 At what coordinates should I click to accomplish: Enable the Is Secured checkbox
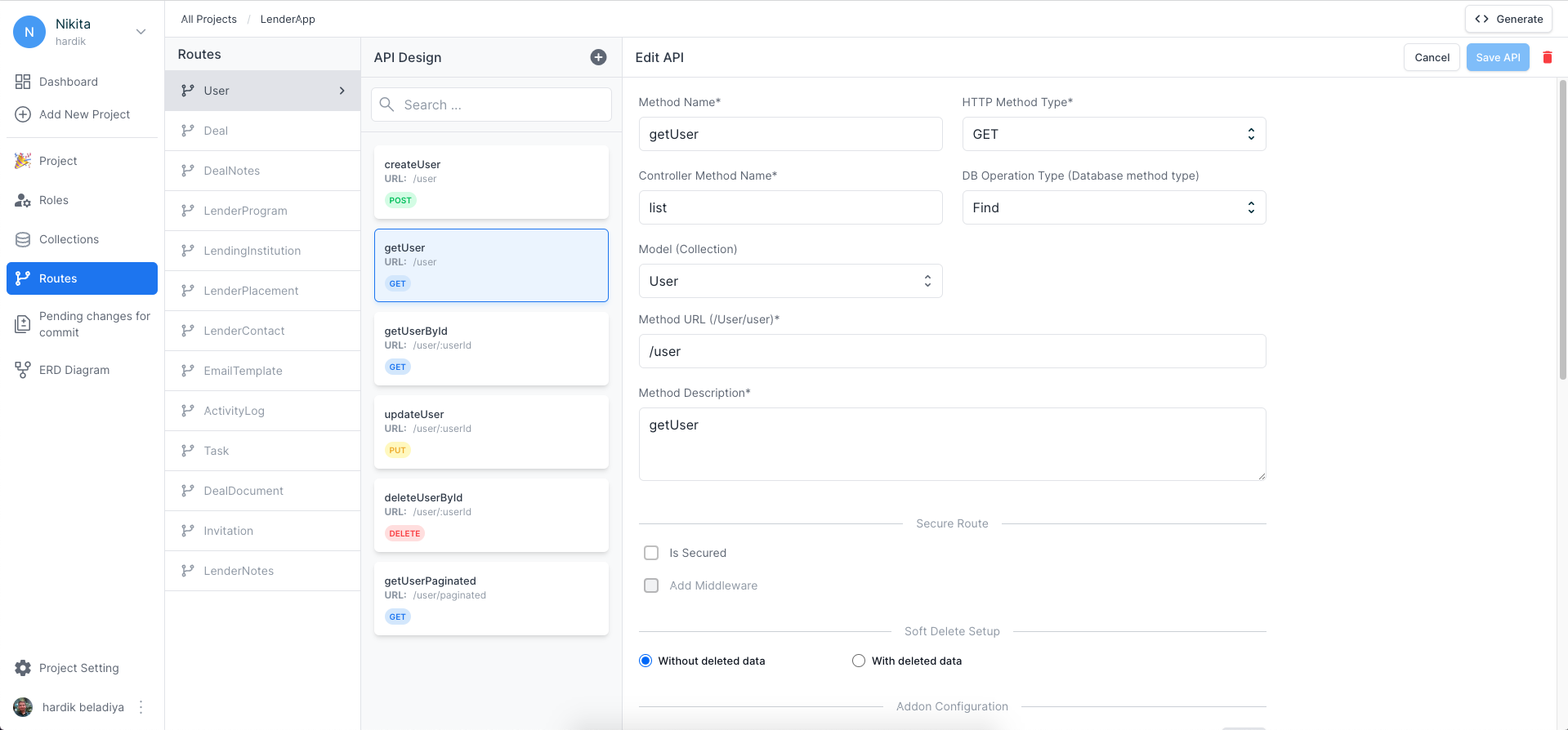651,553
